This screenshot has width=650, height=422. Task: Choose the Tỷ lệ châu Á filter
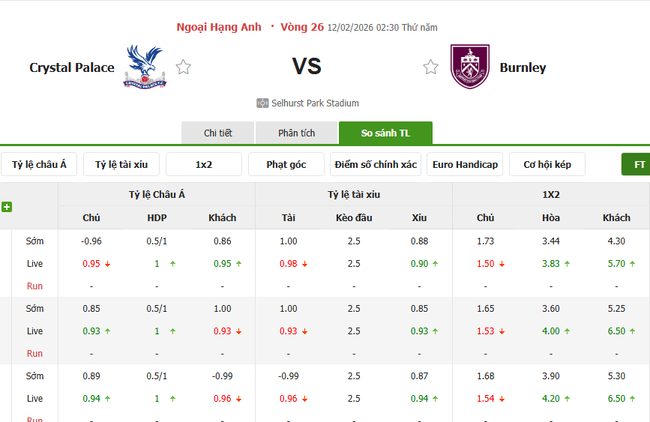point(40,164)
